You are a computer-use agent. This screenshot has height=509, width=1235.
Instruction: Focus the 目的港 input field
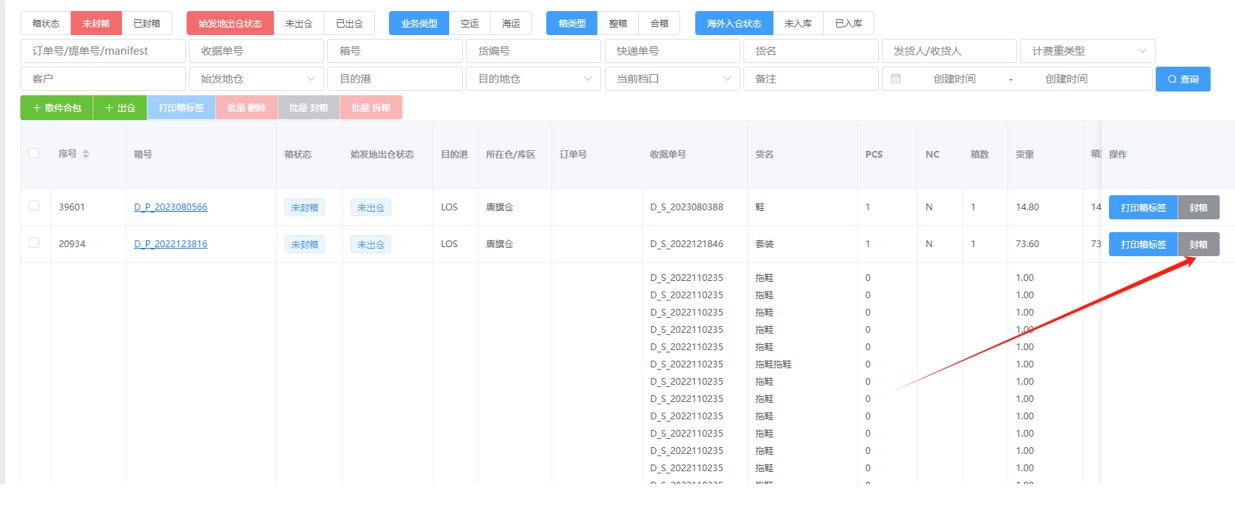click(x=395, y=79)
